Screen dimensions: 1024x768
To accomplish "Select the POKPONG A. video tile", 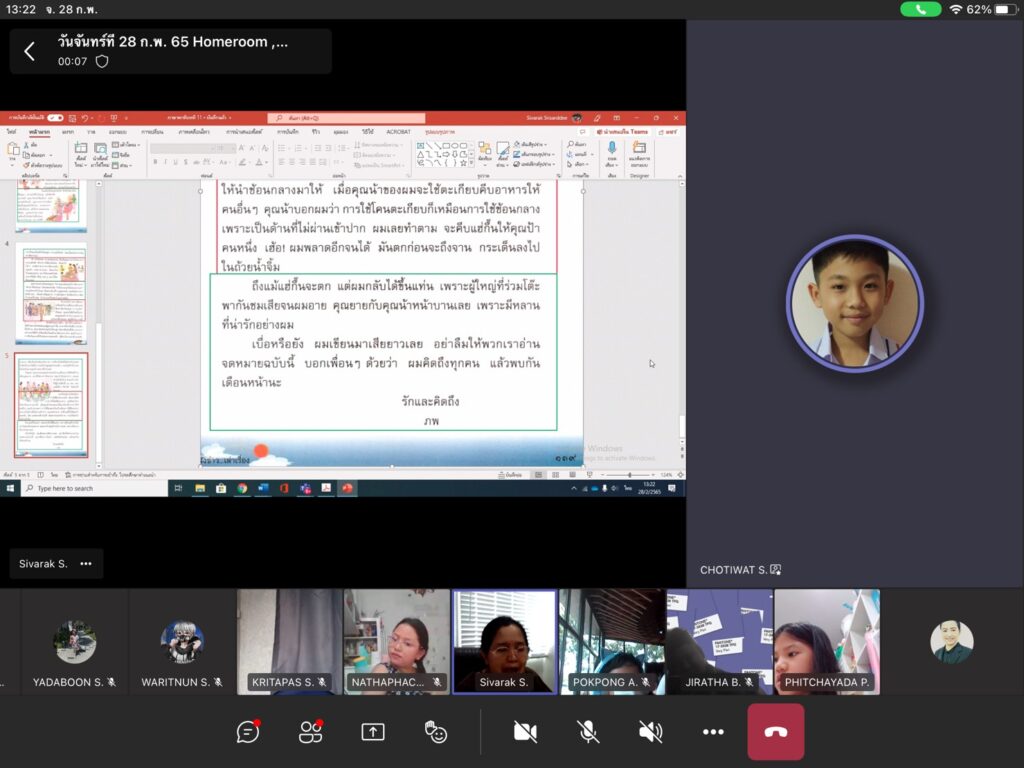I will (x=612, y=641).
